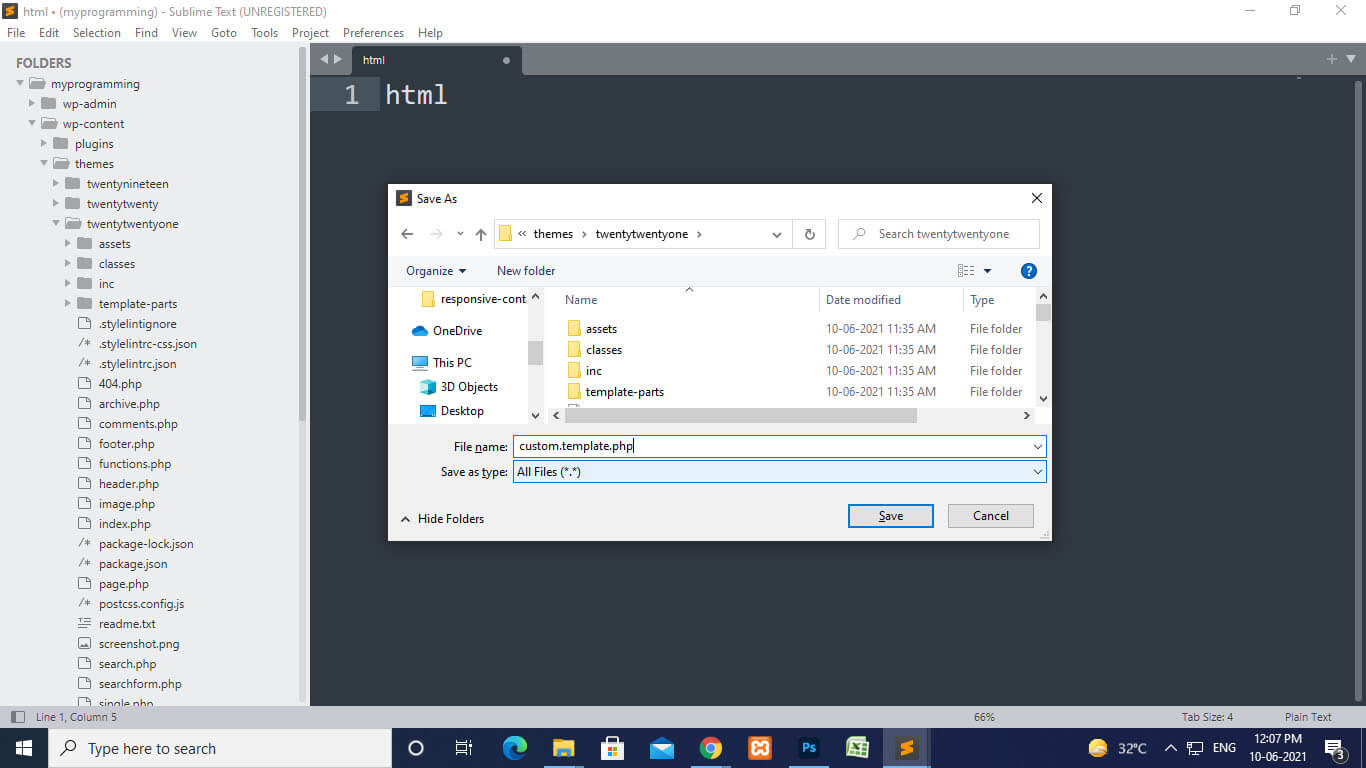The height and width of the screenshot is (768, 1366).
Task: Click the horizontal scrollbar in file list
Action: [740, 415]
